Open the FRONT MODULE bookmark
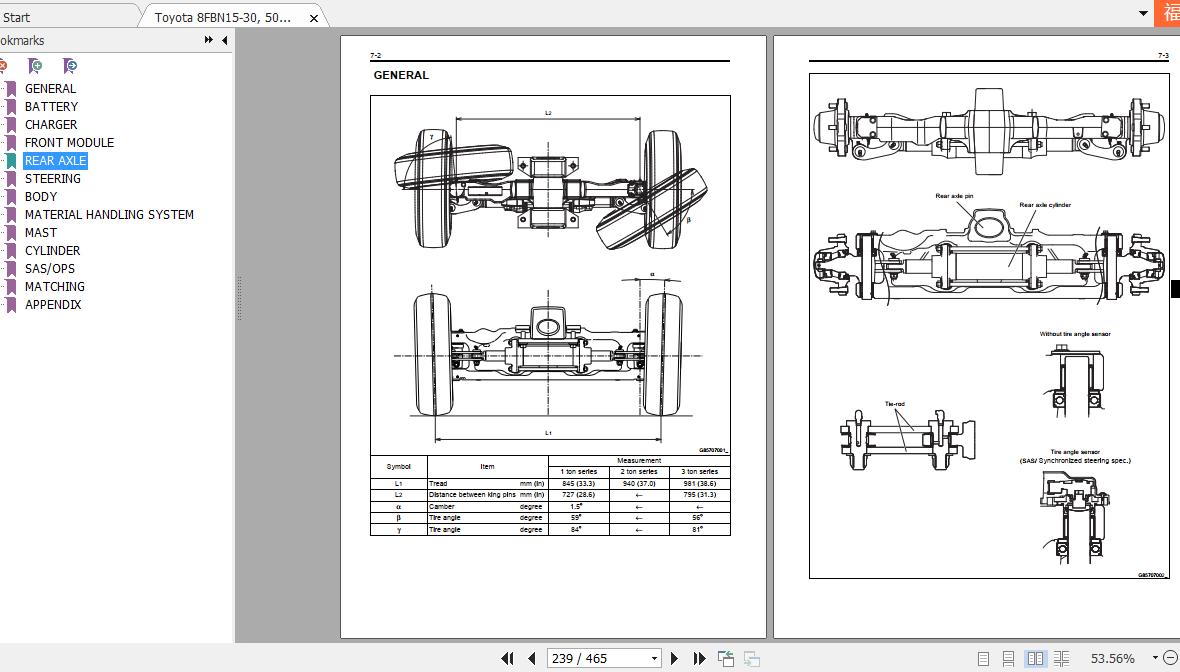1180x672 pixels. click(69, 142)
